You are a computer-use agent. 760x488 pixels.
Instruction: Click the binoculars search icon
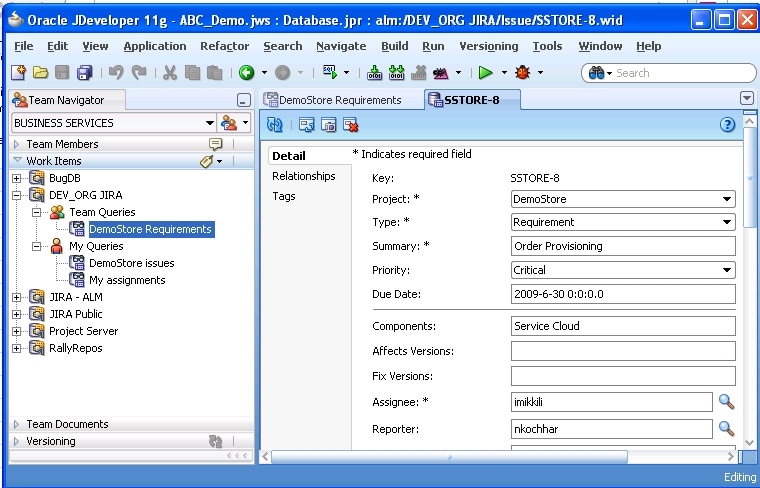click(x=596, y=73)
